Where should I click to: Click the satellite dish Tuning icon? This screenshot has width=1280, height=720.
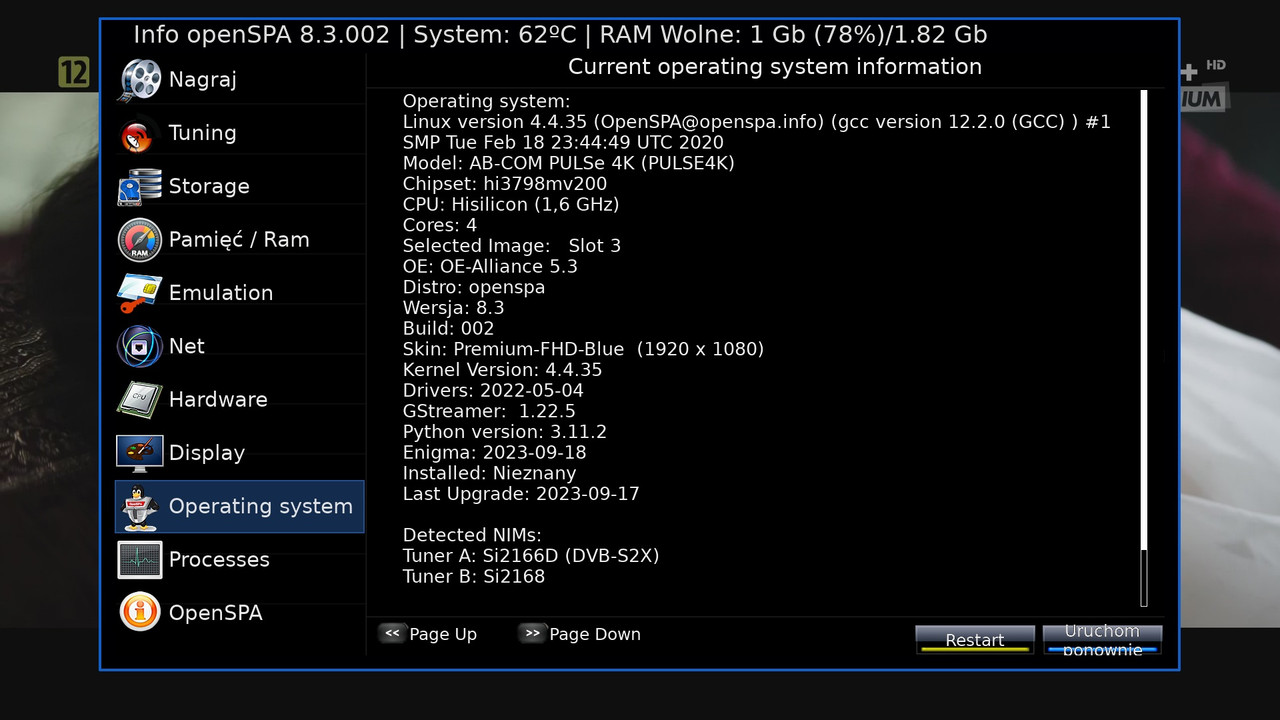click(x=139, y=133)
